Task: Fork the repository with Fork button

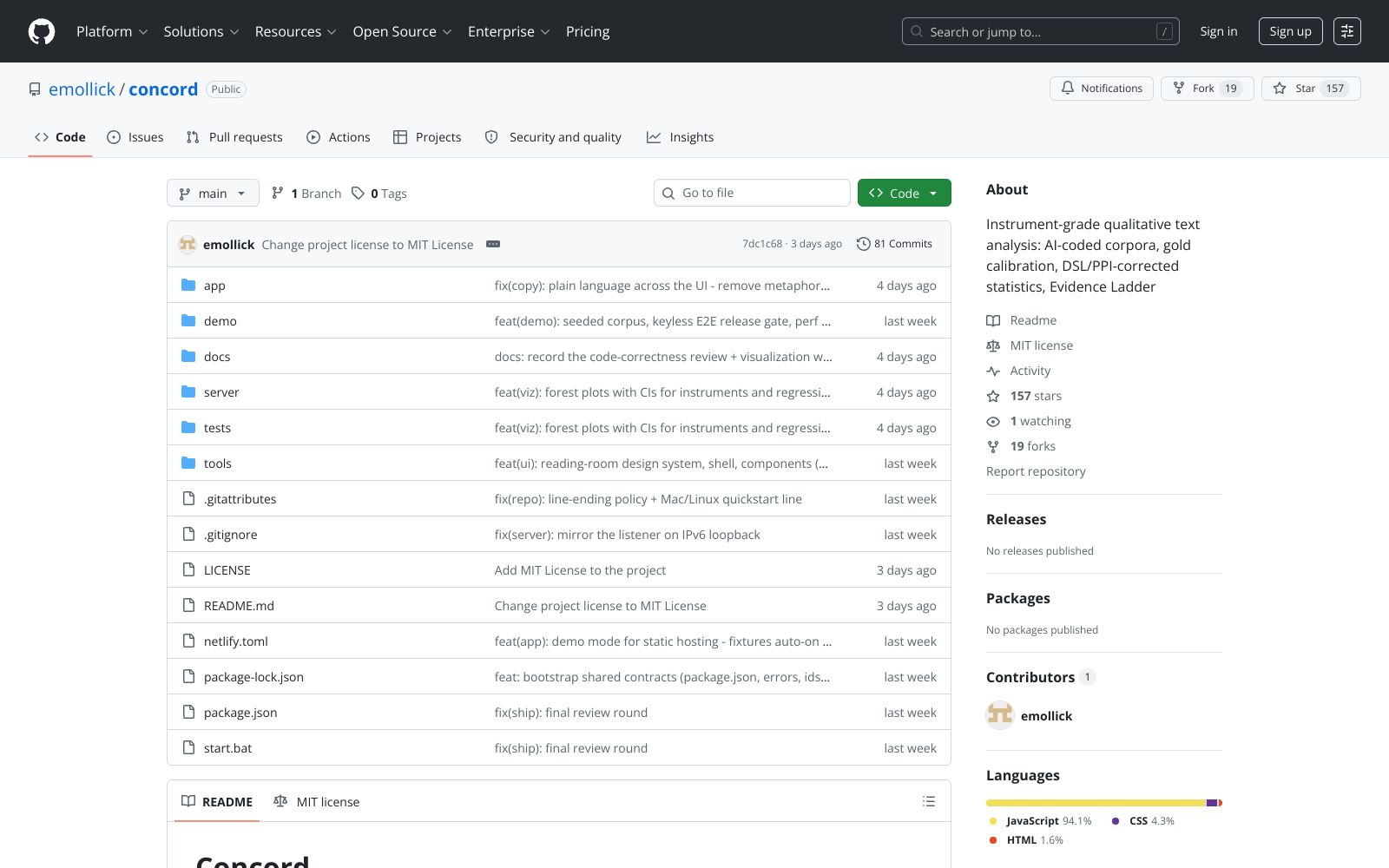Action: (1207, 89)
